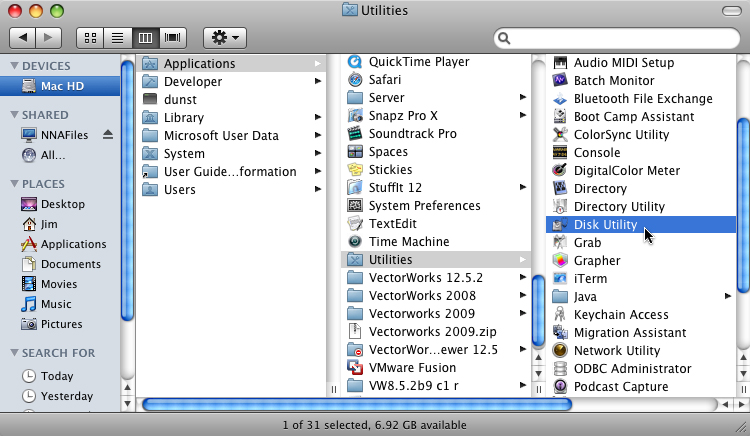Screen dimensions: 750x436
Task: Select the Safari application icon
Action: coord(354,80)
